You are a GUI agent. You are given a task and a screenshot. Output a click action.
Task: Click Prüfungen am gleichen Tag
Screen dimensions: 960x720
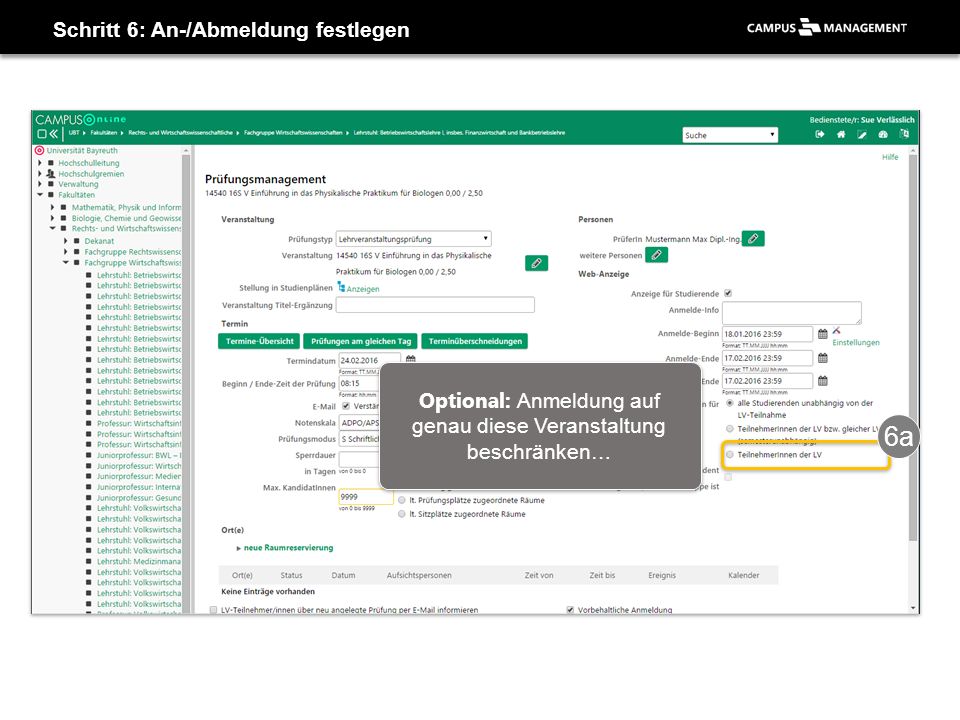pos(361,341)
